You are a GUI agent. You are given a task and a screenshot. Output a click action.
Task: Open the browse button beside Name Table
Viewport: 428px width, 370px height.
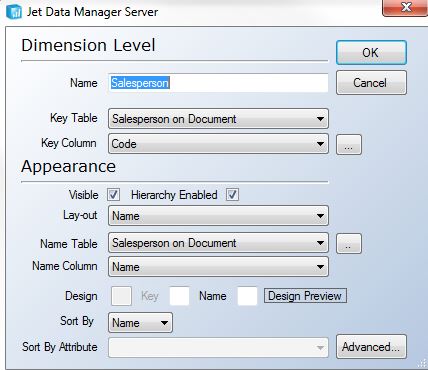tap(349, 244)
